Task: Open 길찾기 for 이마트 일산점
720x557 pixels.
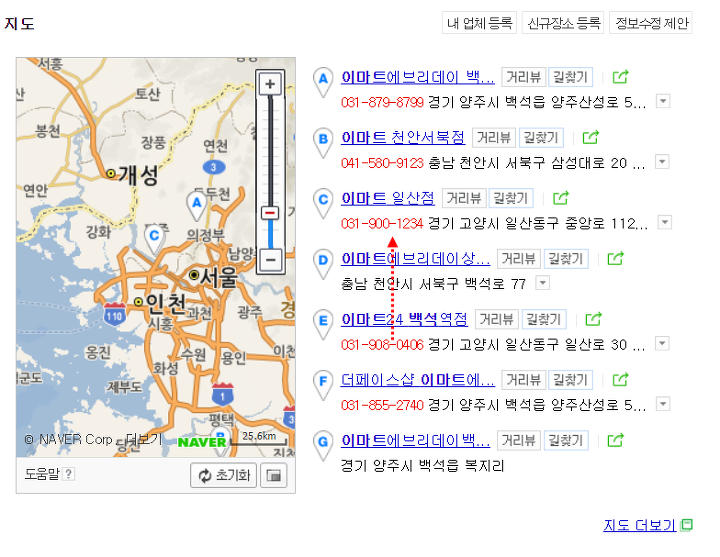Action: coord(511,198)
